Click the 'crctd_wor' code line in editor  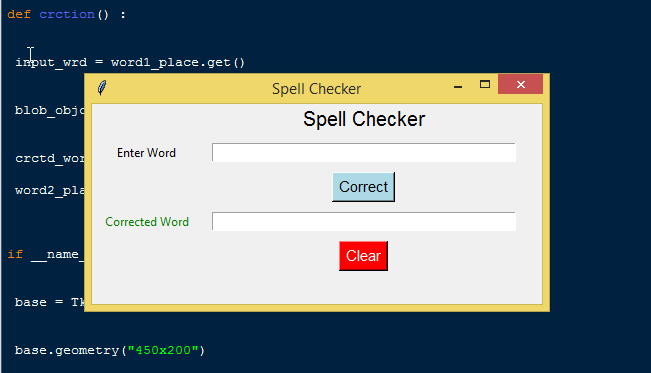[49, 158]
